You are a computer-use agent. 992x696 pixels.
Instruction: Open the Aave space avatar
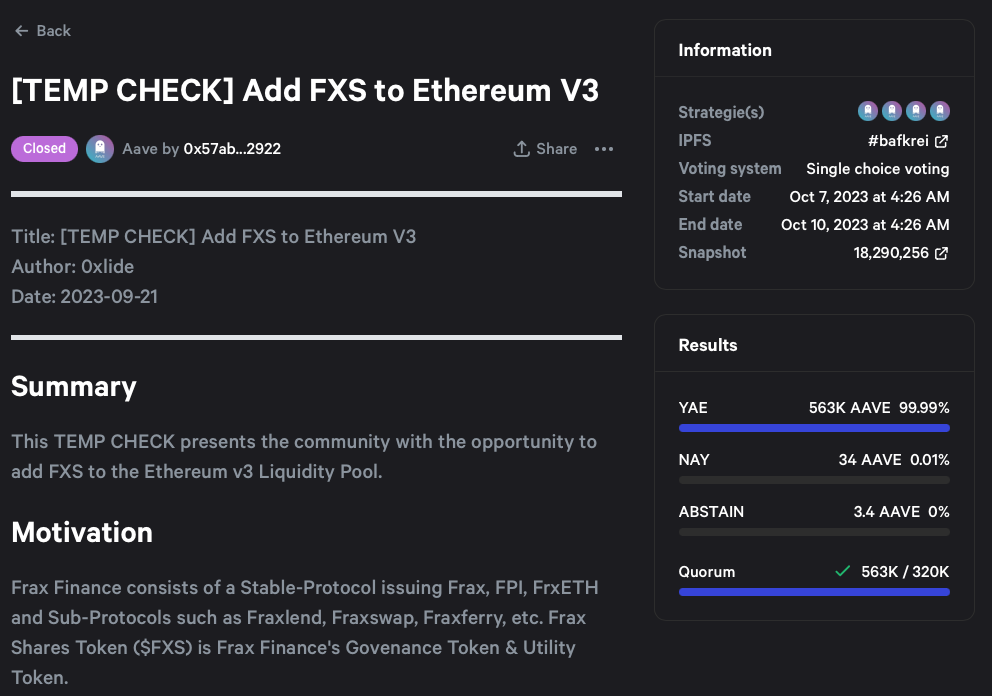[x=100, y=149]
